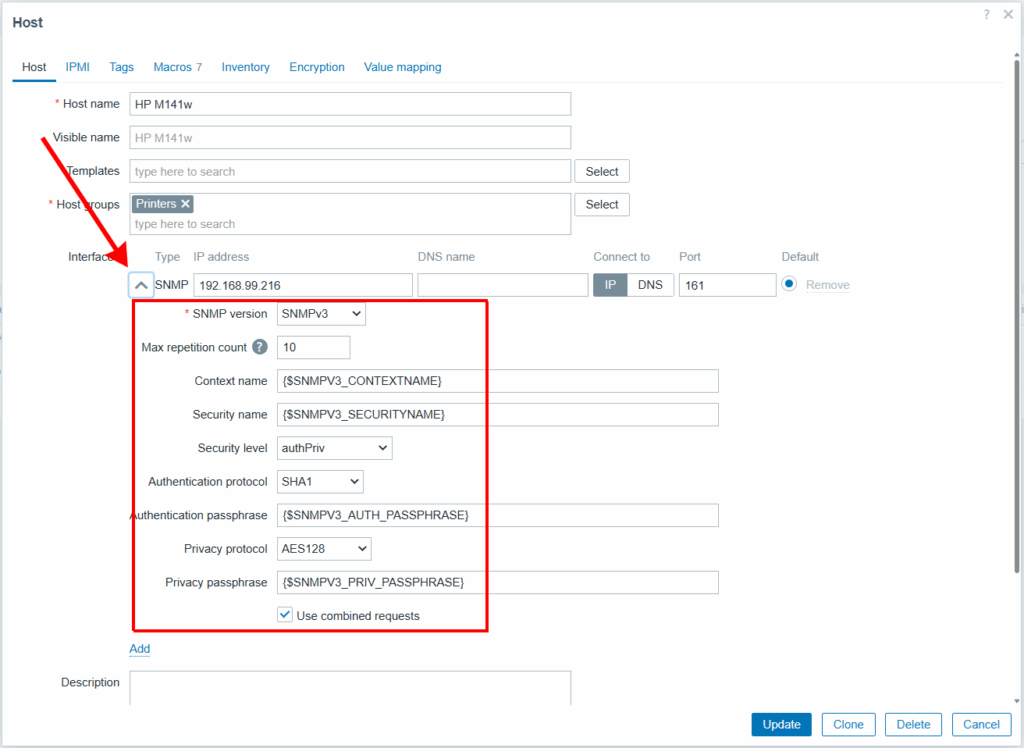Switch Connect to option to IP
The height and width of the screenshot is (748, 1024).
coord(610,285)
